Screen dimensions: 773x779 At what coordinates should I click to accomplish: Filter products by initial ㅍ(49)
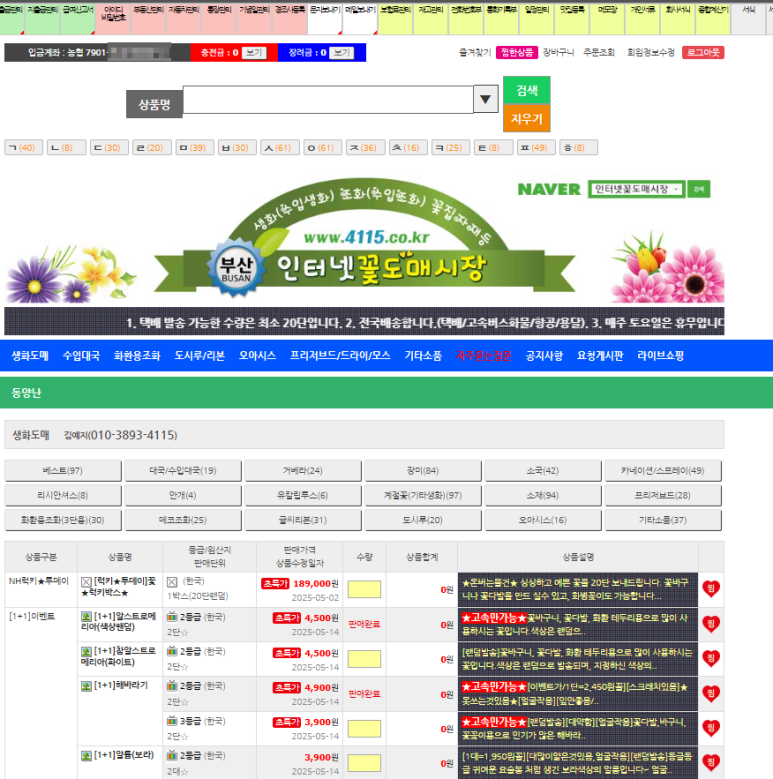pyautogui.click(x=536, y=148)
